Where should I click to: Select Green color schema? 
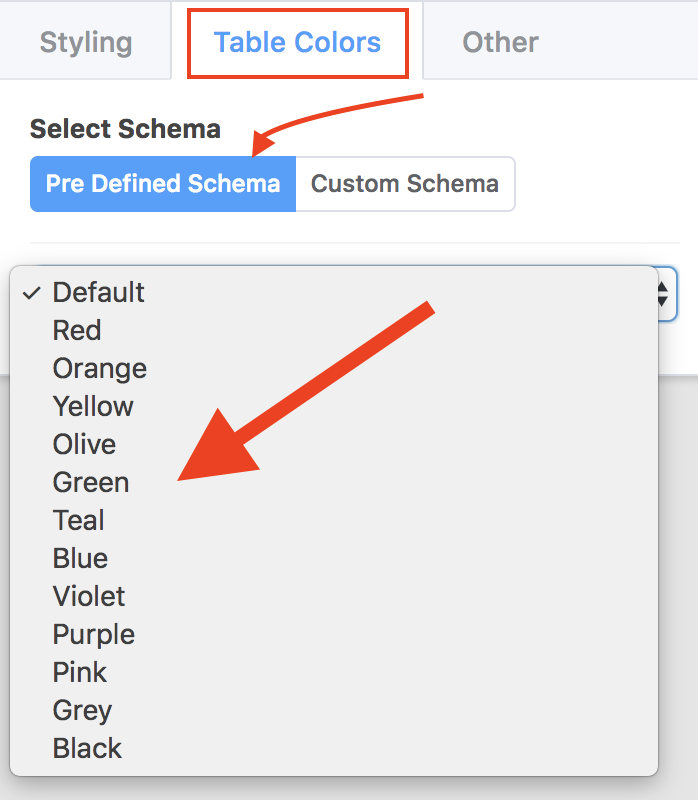[x=91, y=482]
